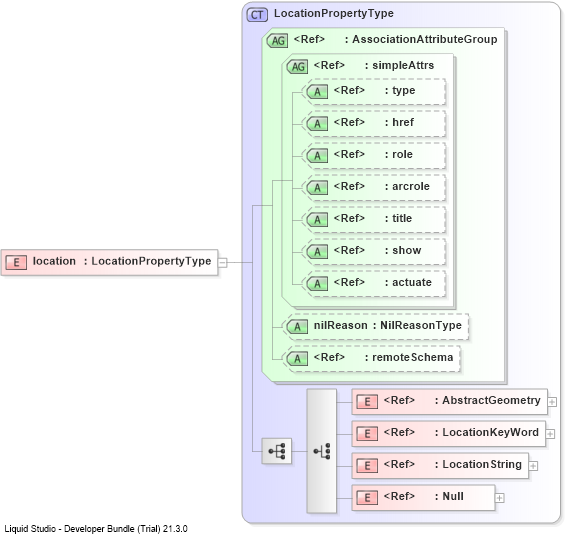Click the element icon of Null
The width and height of the screenshot is (565, 534).
[367, 498]
